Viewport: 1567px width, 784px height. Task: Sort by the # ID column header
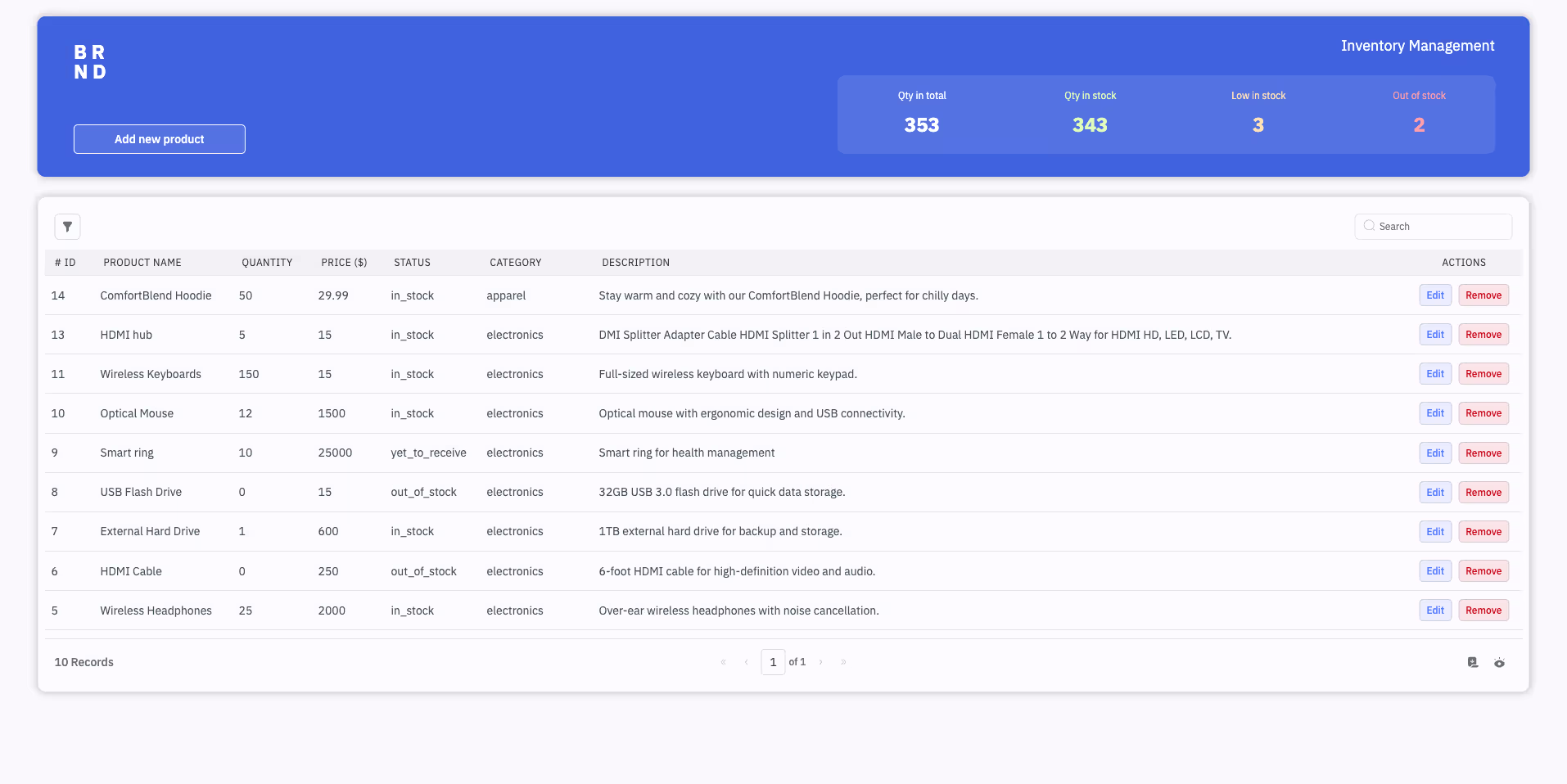click(65, 263)
